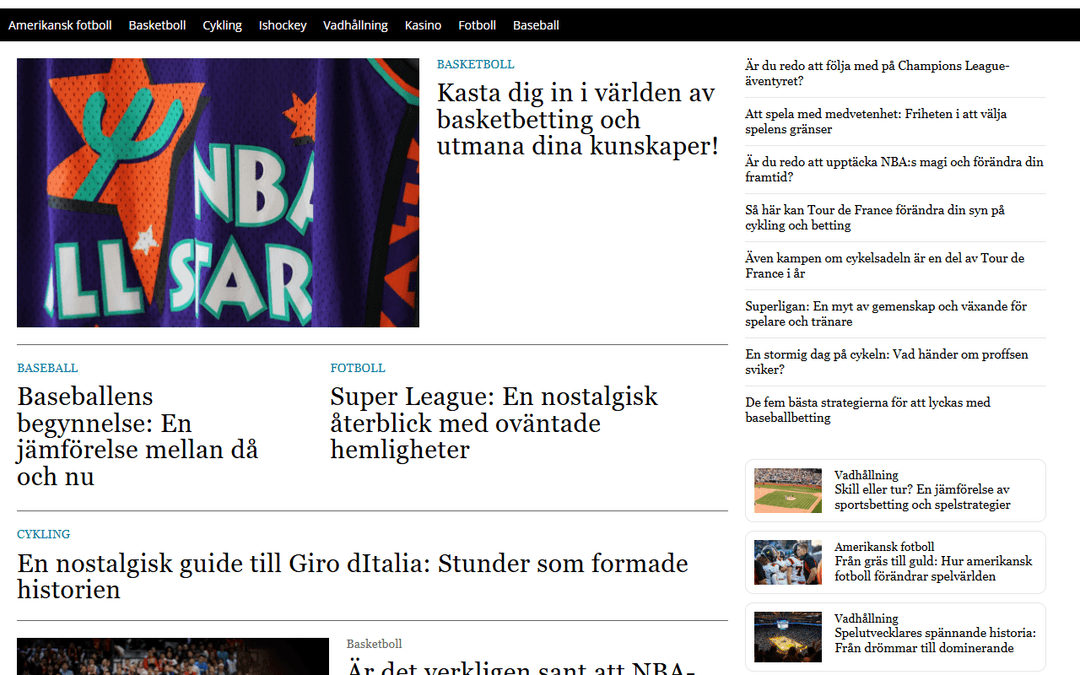
Task: Open 'Baseballens begynnelse' article headline
Action: point(138,436)
